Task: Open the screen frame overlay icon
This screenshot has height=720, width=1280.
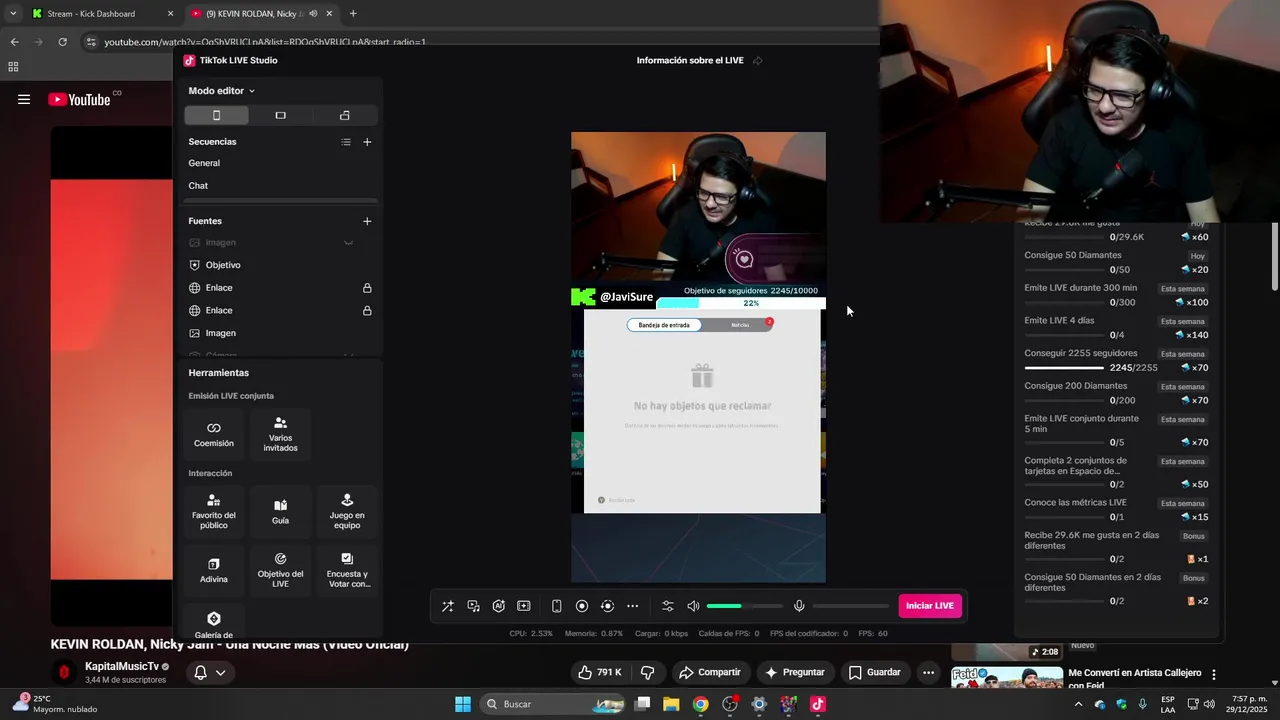Action: [523, 606]
